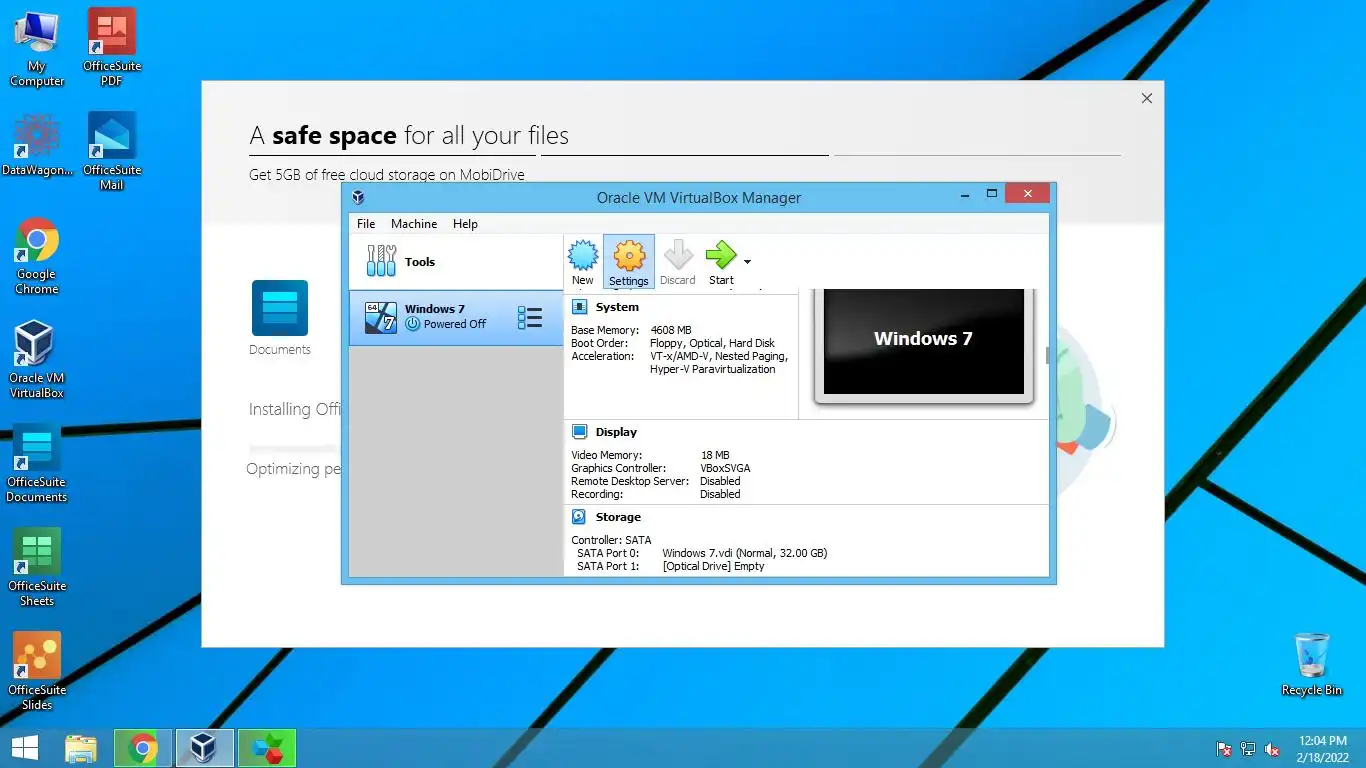Click the Storage section header
The image size is (1366, 768).
pos(618,517)
